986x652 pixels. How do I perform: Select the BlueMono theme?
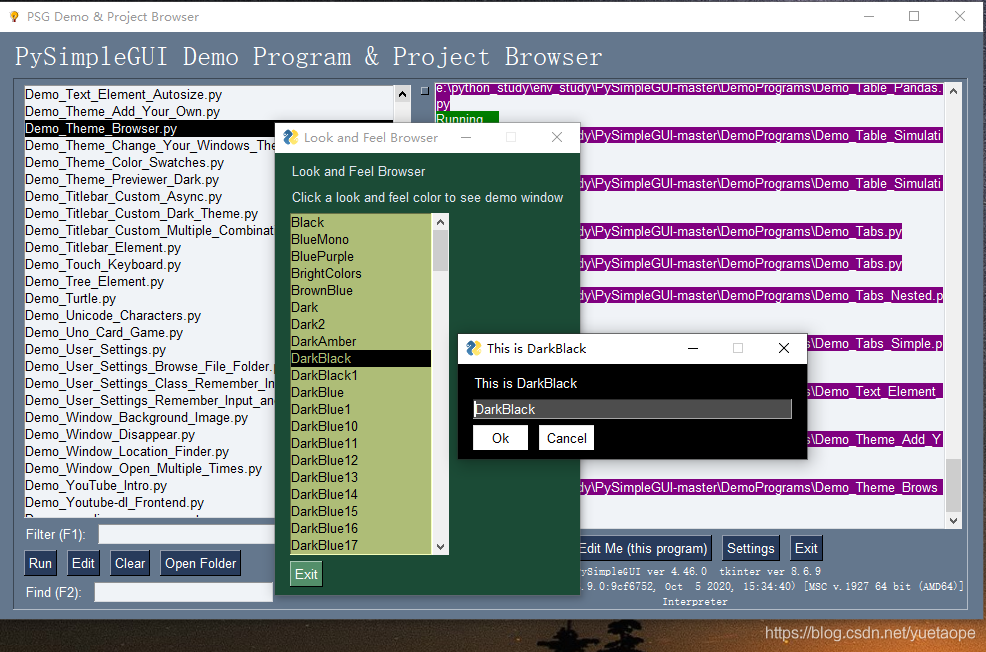360,240
